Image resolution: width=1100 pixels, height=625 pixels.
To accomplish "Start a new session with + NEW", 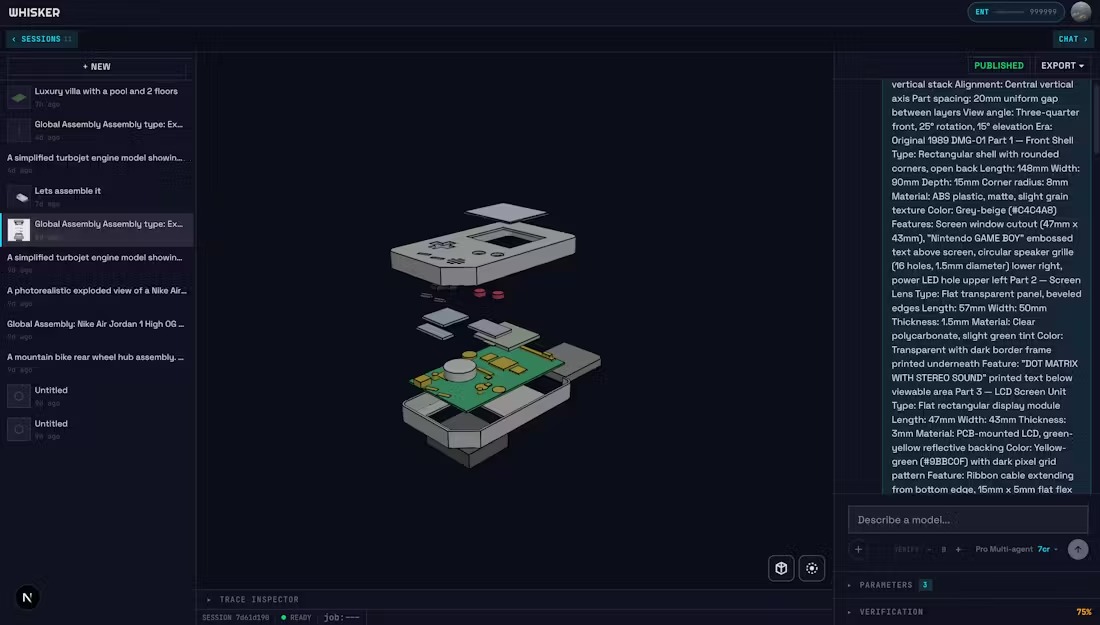I will [97, 67].
